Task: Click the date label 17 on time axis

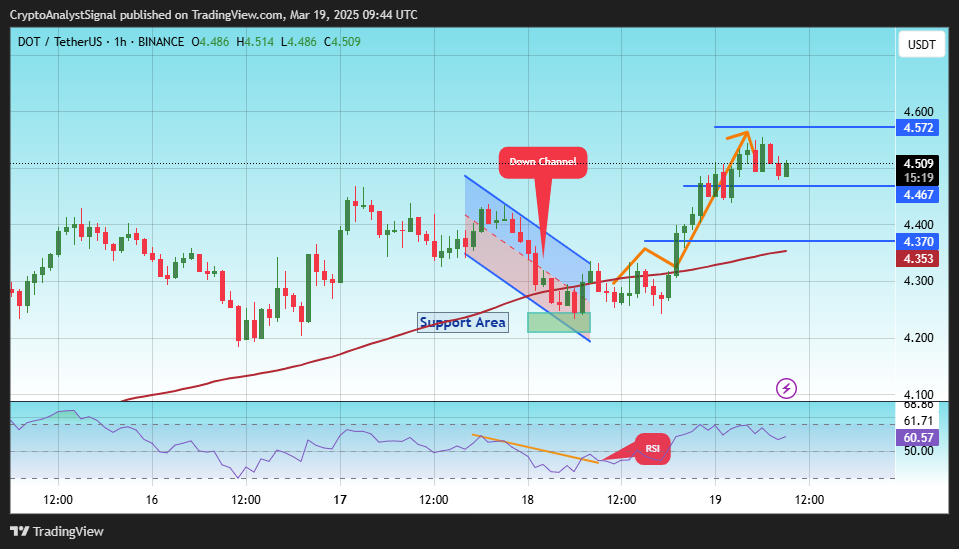Action: (x=340, y=499)
